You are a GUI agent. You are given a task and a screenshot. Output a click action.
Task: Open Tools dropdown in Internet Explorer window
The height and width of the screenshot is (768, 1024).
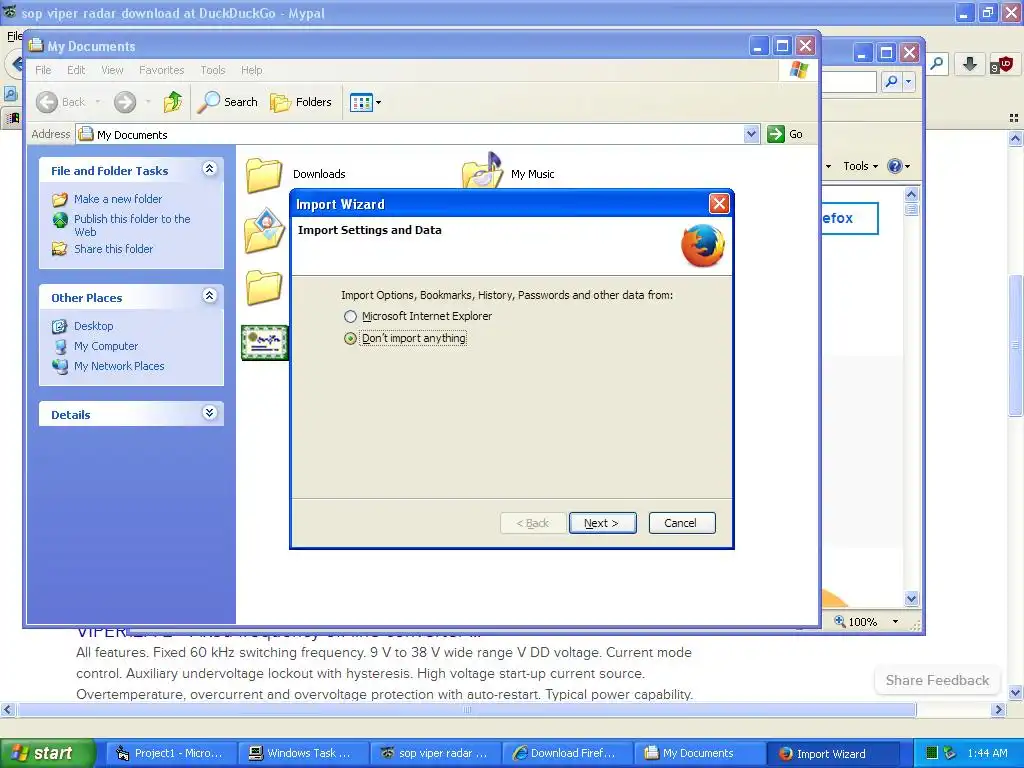point(860,166)
